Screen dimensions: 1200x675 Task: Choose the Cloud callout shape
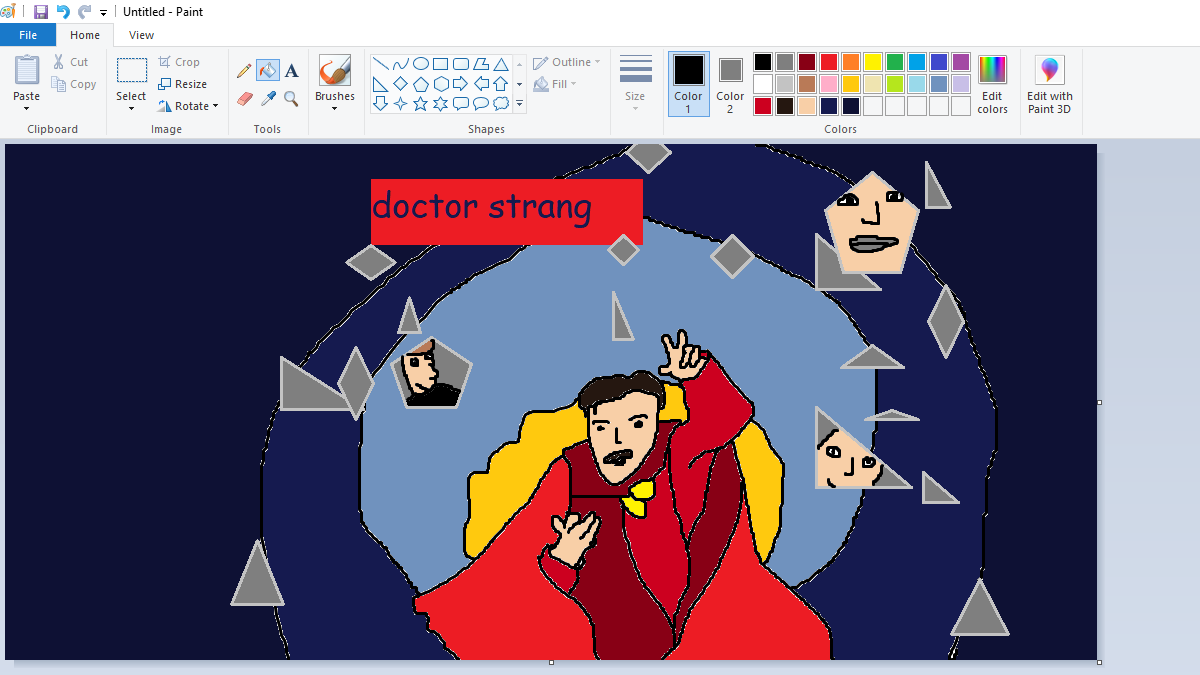501,103
